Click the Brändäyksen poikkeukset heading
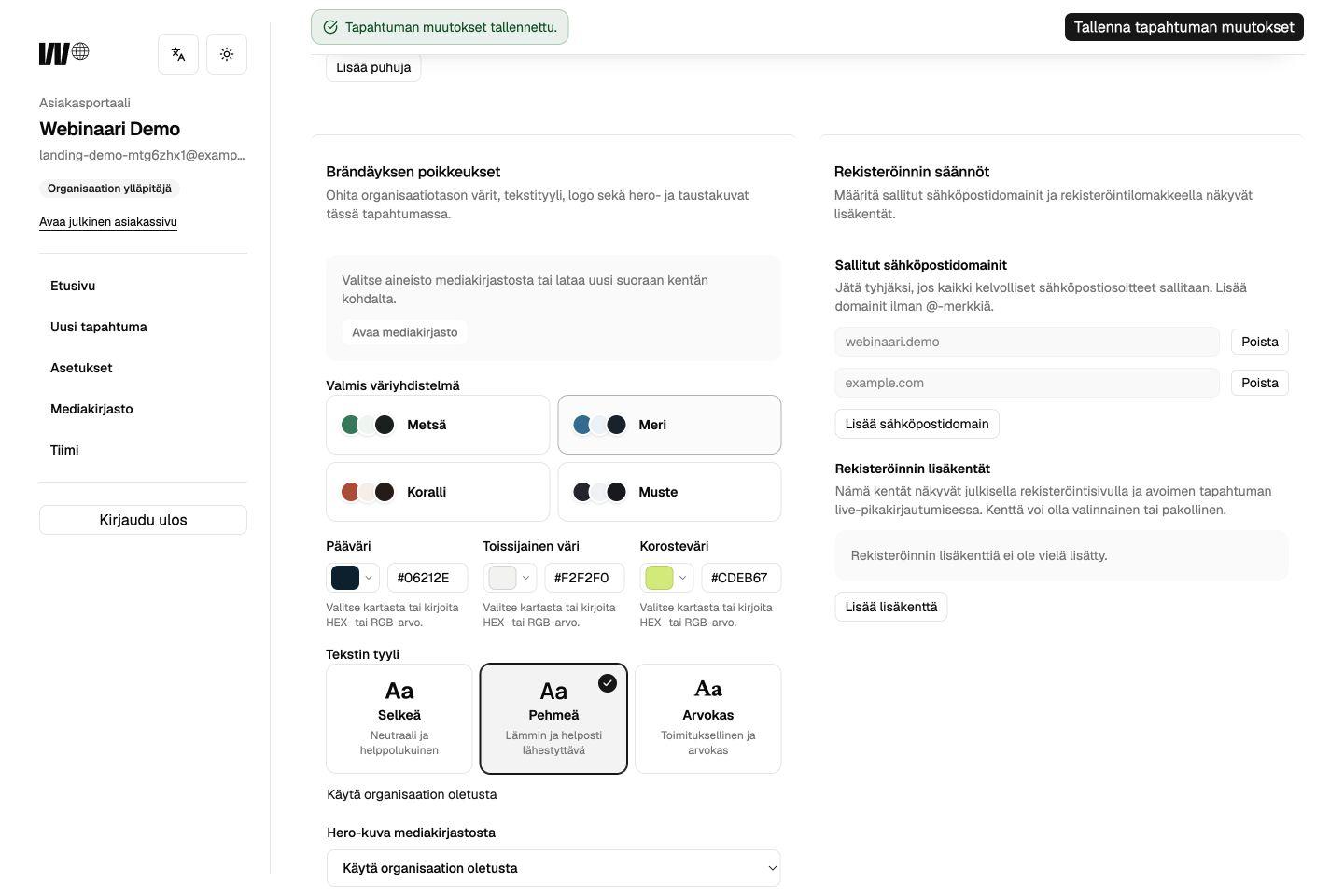 click(x=413, y=172)
